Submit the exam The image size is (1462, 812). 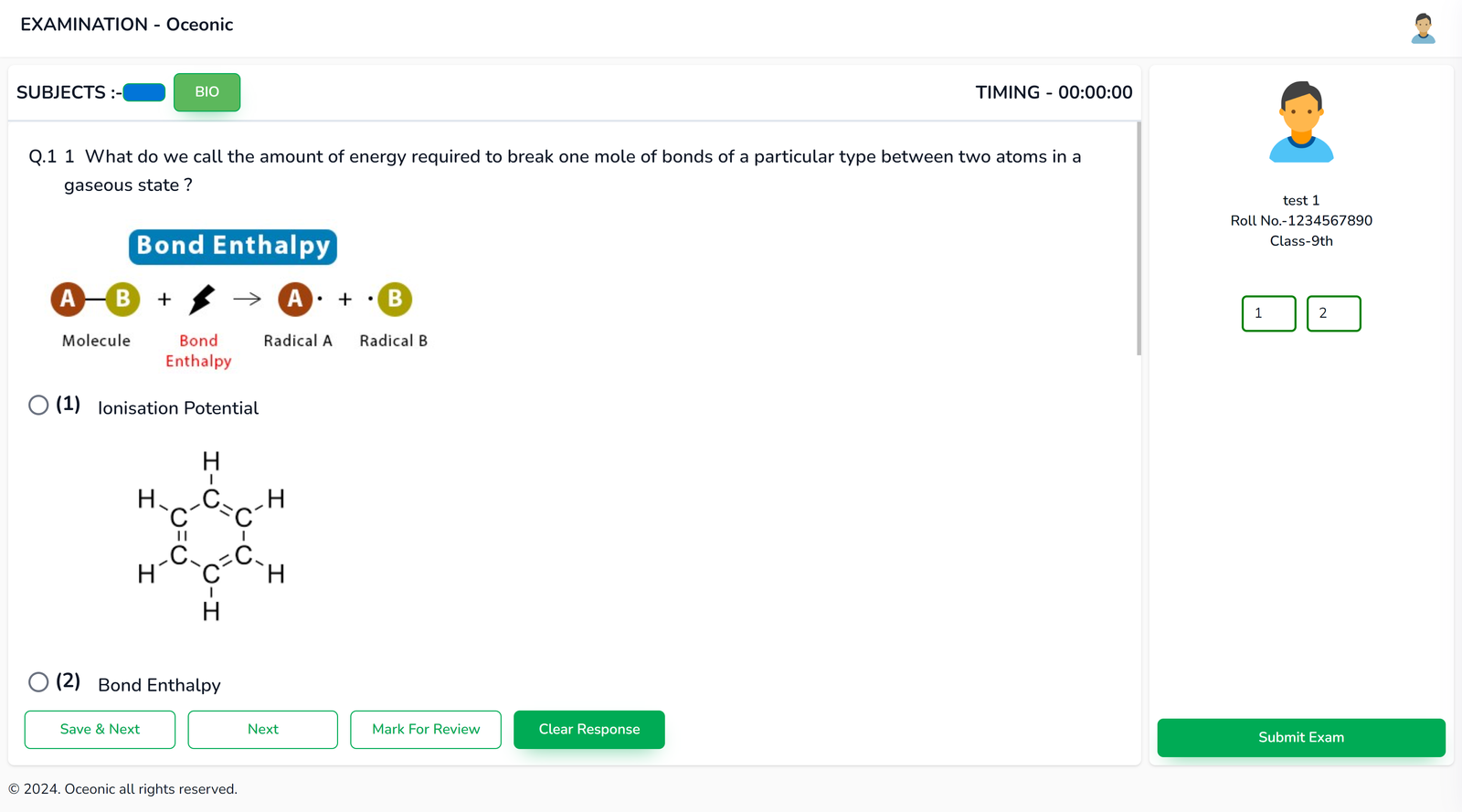(x=1301, y=738)
